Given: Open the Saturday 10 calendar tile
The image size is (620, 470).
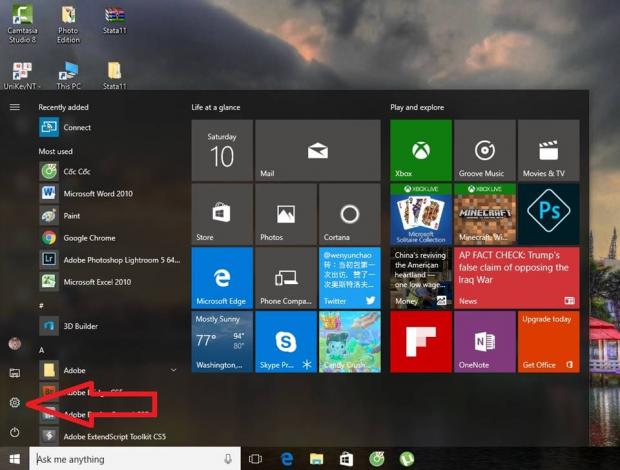Looking at the screenshot, I should pos(222,150).
